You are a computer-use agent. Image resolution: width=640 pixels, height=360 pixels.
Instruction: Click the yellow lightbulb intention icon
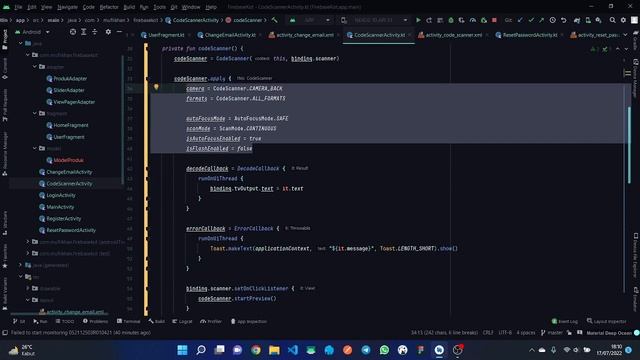[x=156, y=87]
